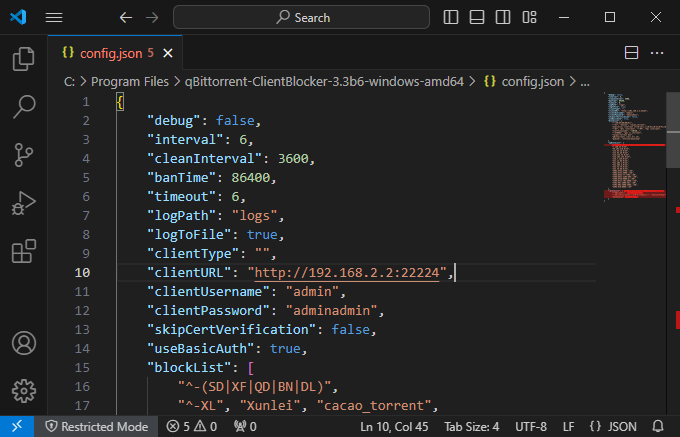Open editor More Actions ellipsis
Viewport: 680px width, 437px height.
(657, 53)
